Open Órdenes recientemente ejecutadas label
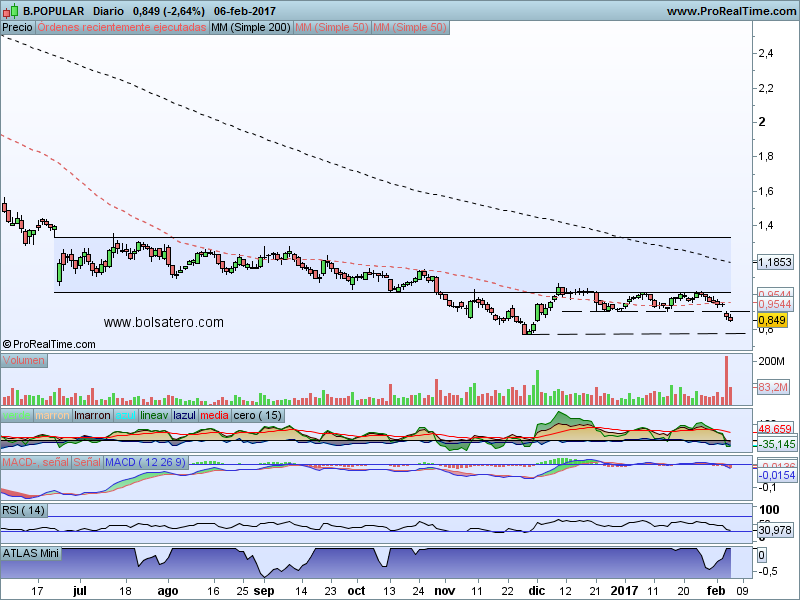Screen dimensions: 800x600 pos(122,28)
